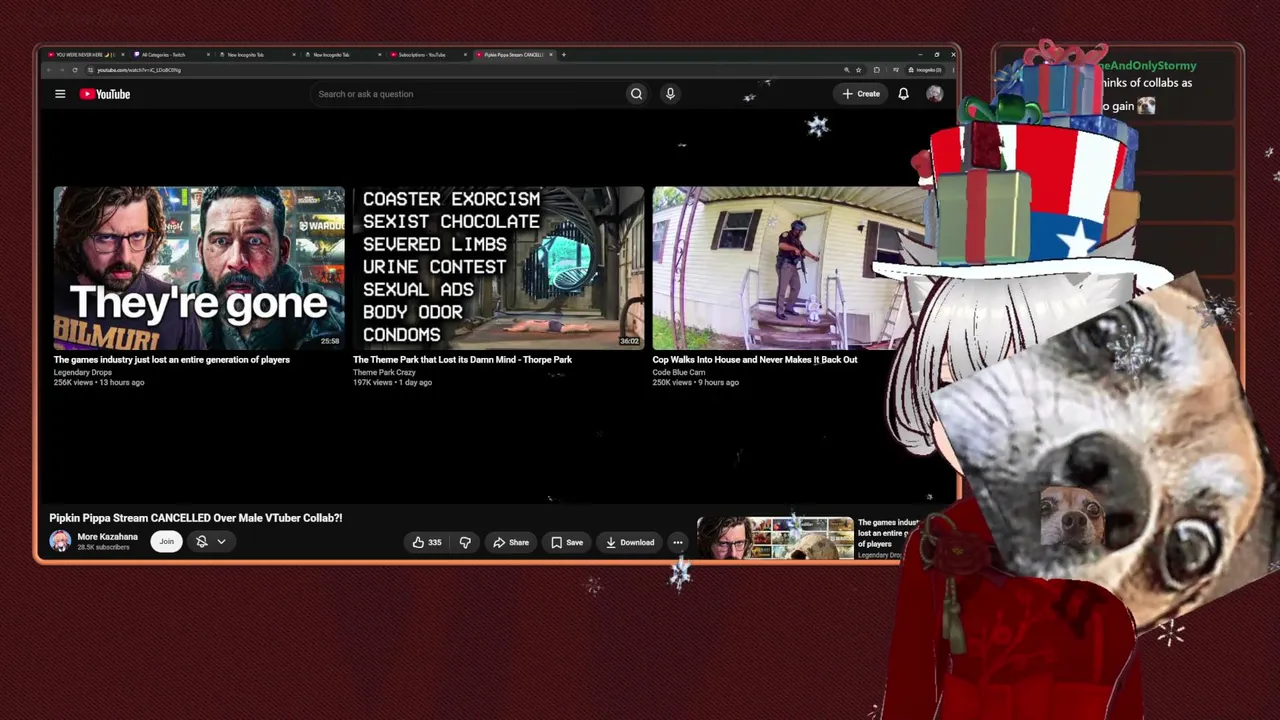The height and width of the screenshot is (720, 1280).
Task: Expand the subscription notification dropdown chevron
Action: click(x=221, y=541)
